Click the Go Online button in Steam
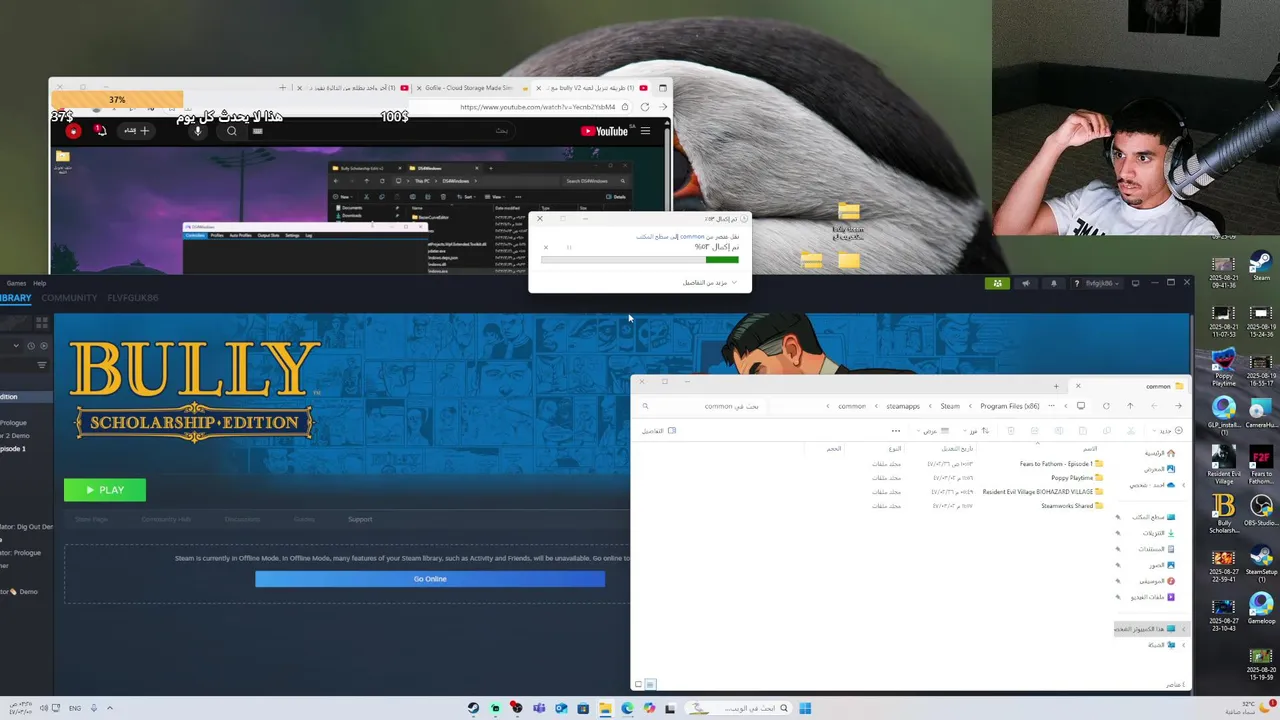The height and width of the screenshot is (720, 1280). [430, 579]
